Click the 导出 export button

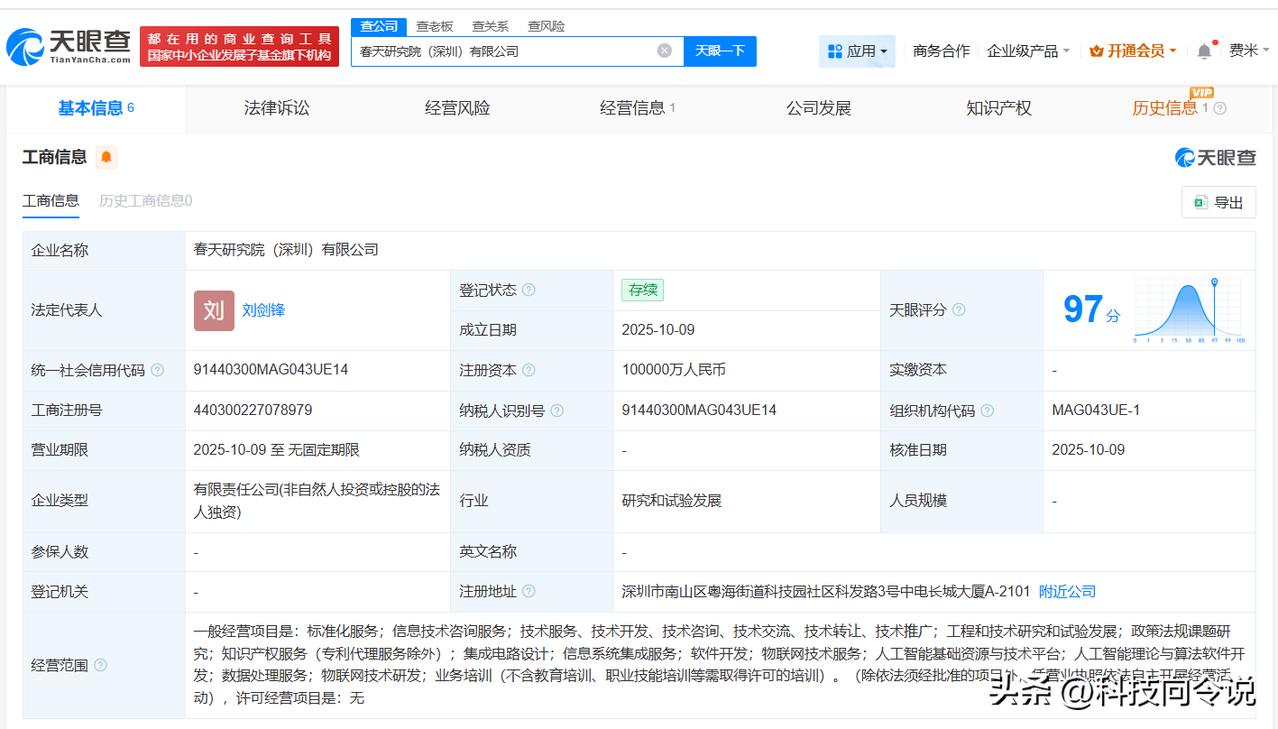coord(1218,202)
